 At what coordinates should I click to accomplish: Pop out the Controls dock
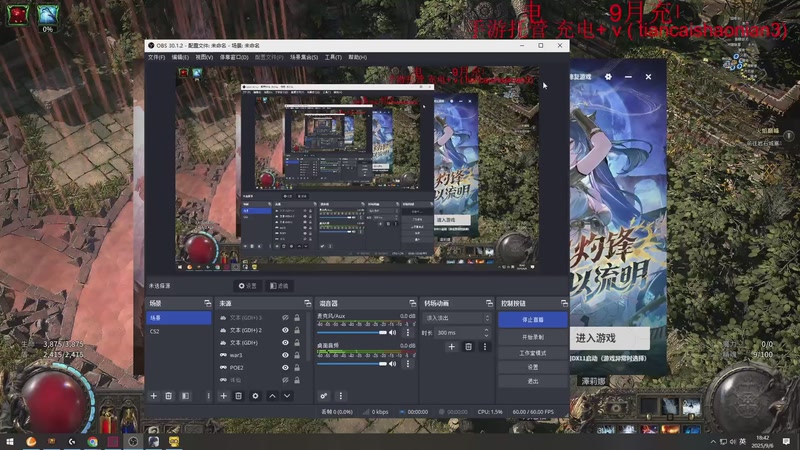[x=564, y=303]
